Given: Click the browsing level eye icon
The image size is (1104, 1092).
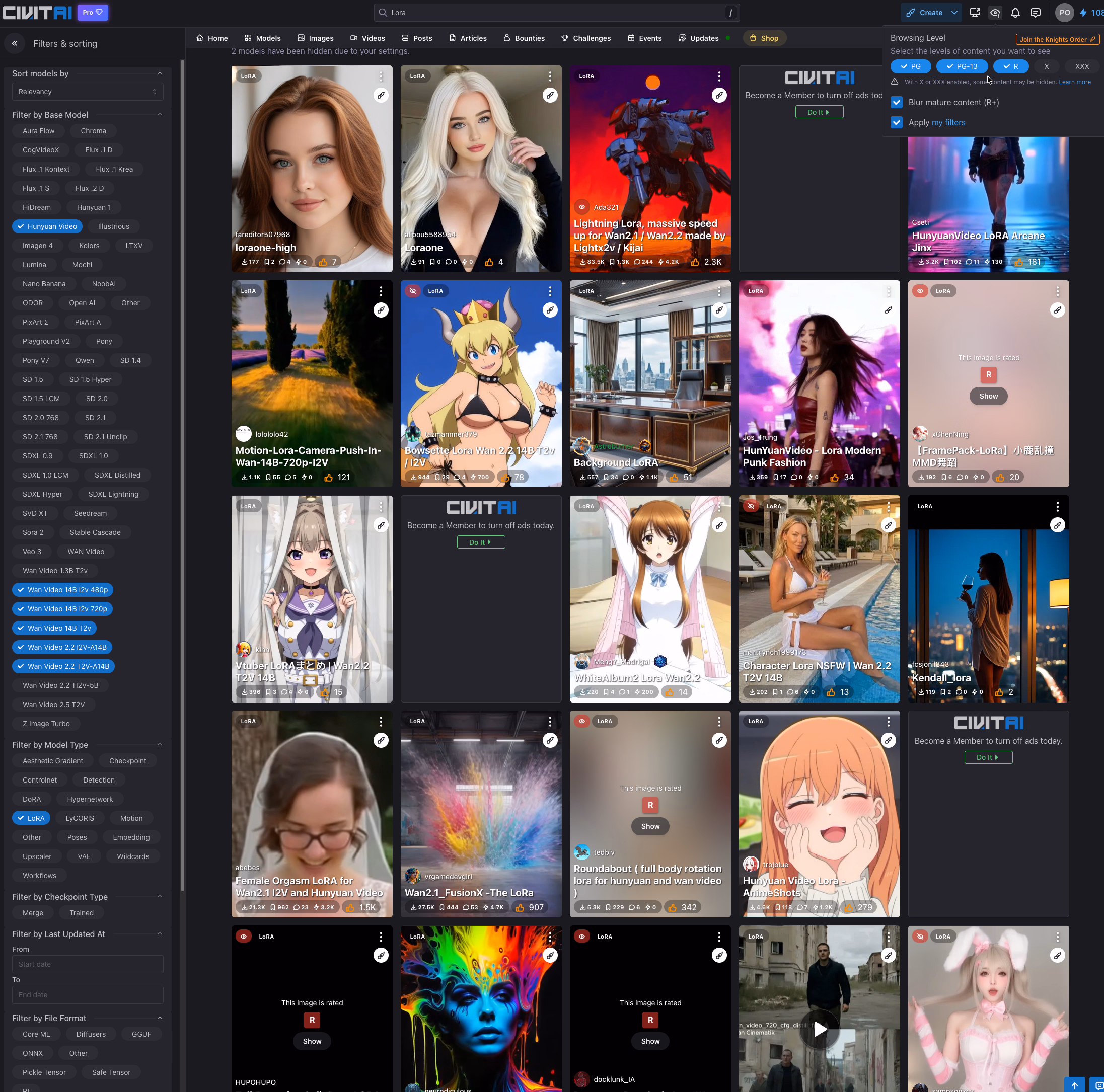Looking at the screenshot, I should click(995, 13).
